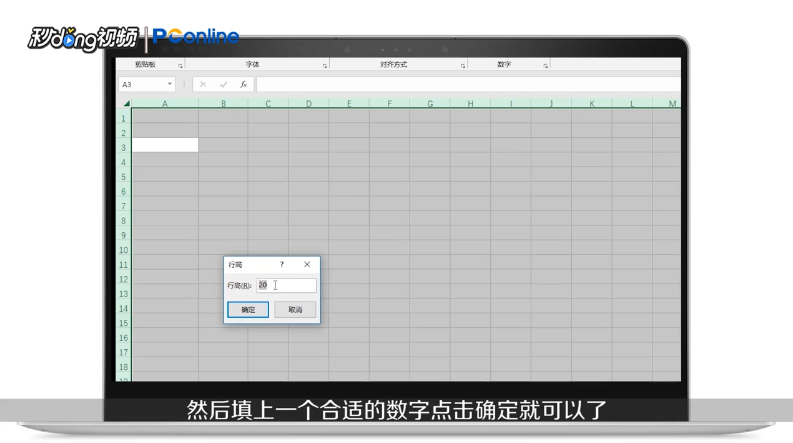793x443 pixels.
Task: Open help in 行高 dialog
Action: coord(282,264)
